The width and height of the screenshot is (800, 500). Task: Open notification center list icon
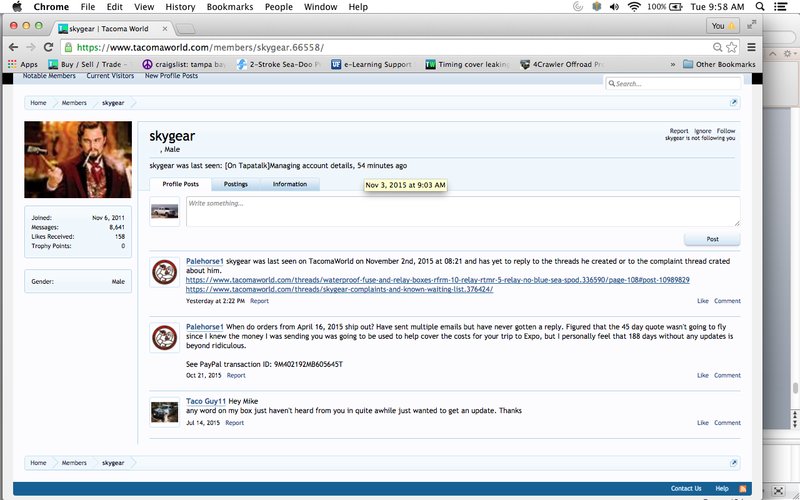pyautogui.click(x=780, y=7)
